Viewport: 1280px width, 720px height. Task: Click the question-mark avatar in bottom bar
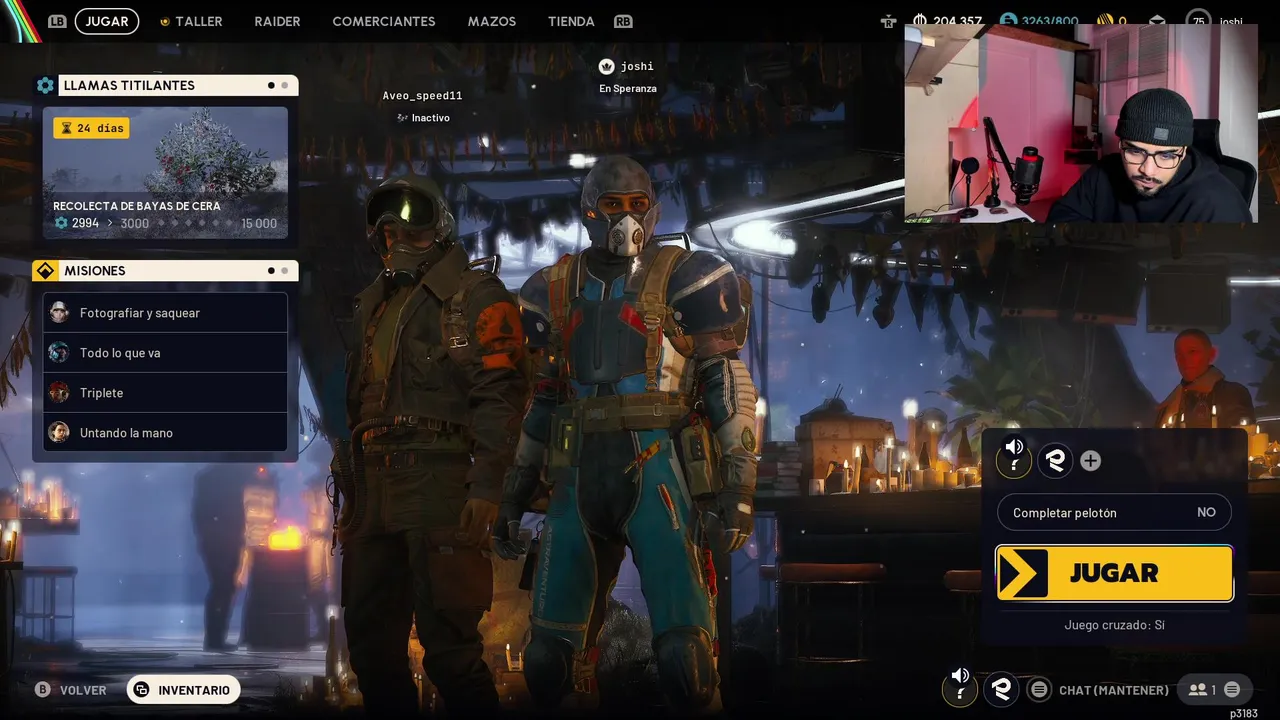click(x=960, y=688)
